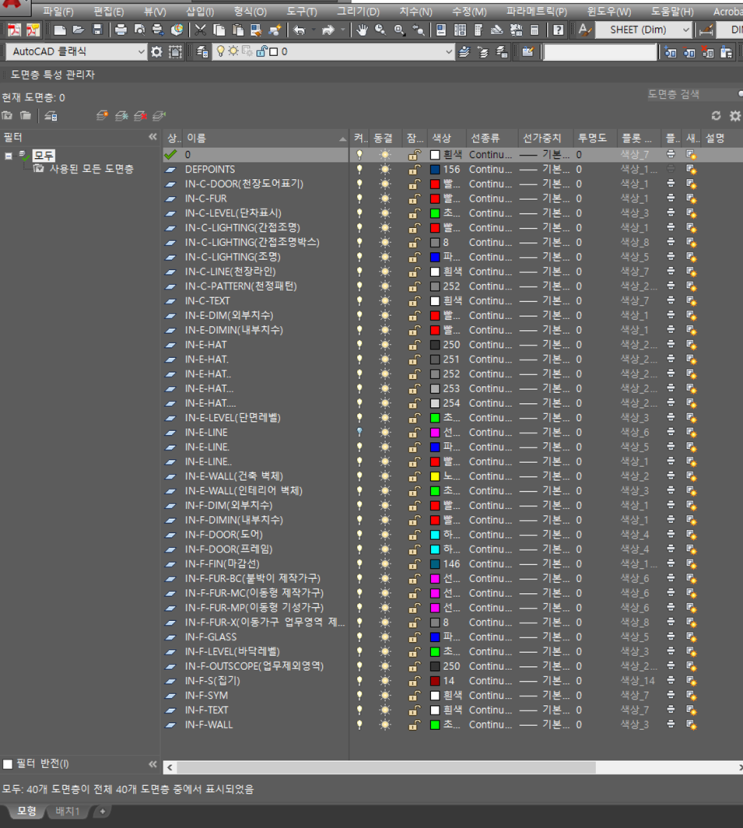Image resolution: width=743 pixels, height=828 pixels.
Task: Click the New Layer icon in layer manager
Action: 102,116
